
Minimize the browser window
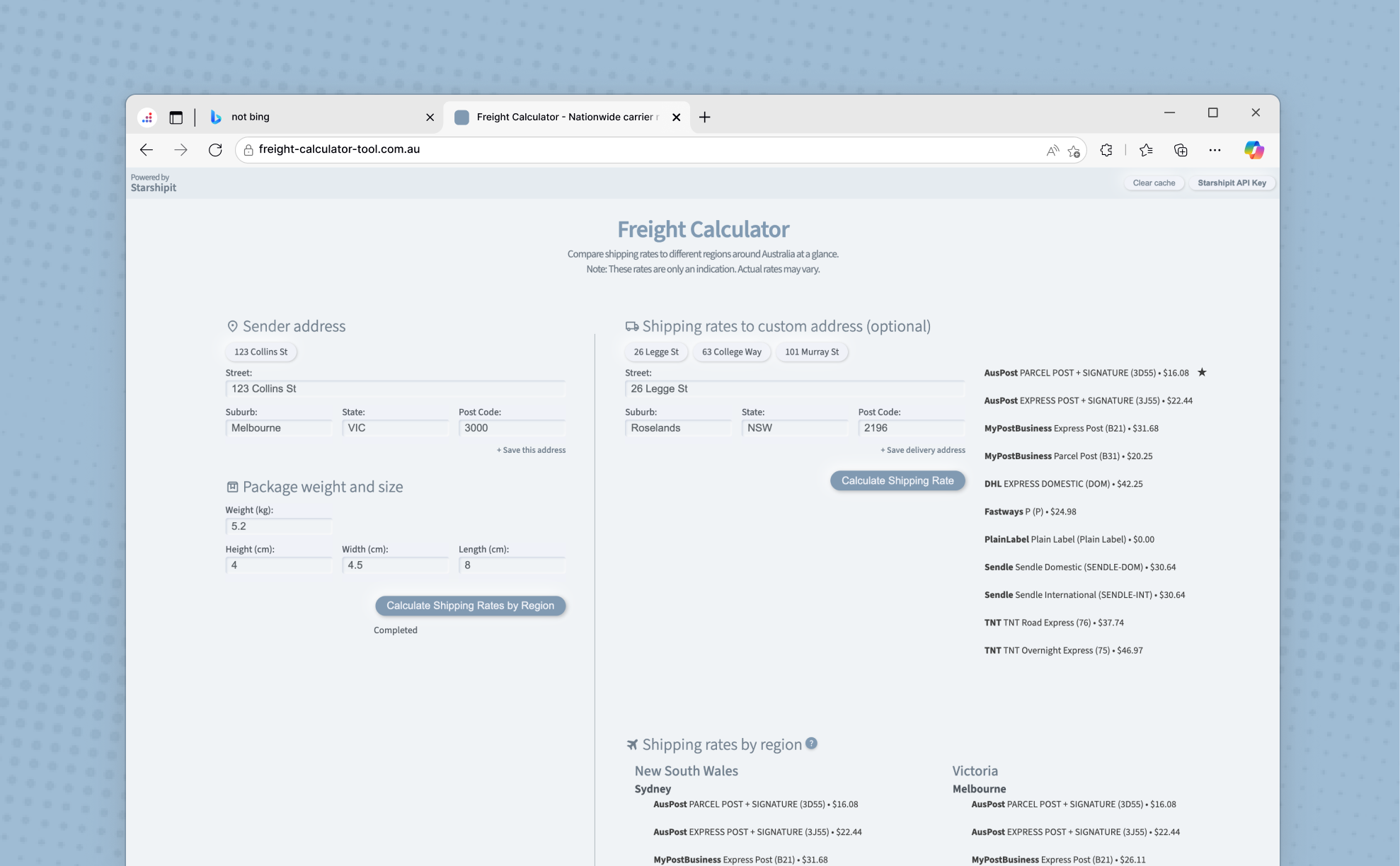(x=1169, y=112)
